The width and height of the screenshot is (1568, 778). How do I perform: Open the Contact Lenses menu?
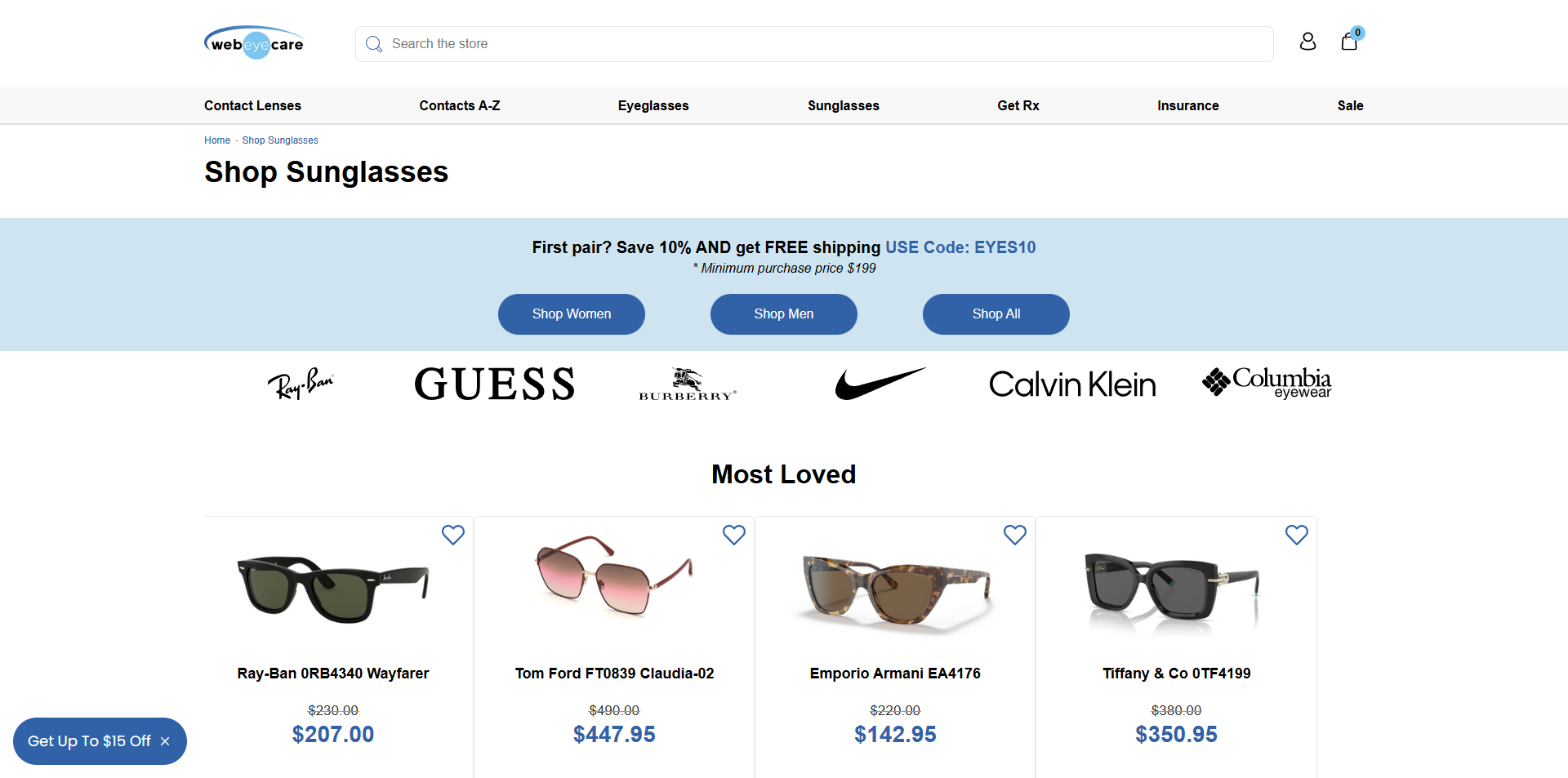(252, 105)
